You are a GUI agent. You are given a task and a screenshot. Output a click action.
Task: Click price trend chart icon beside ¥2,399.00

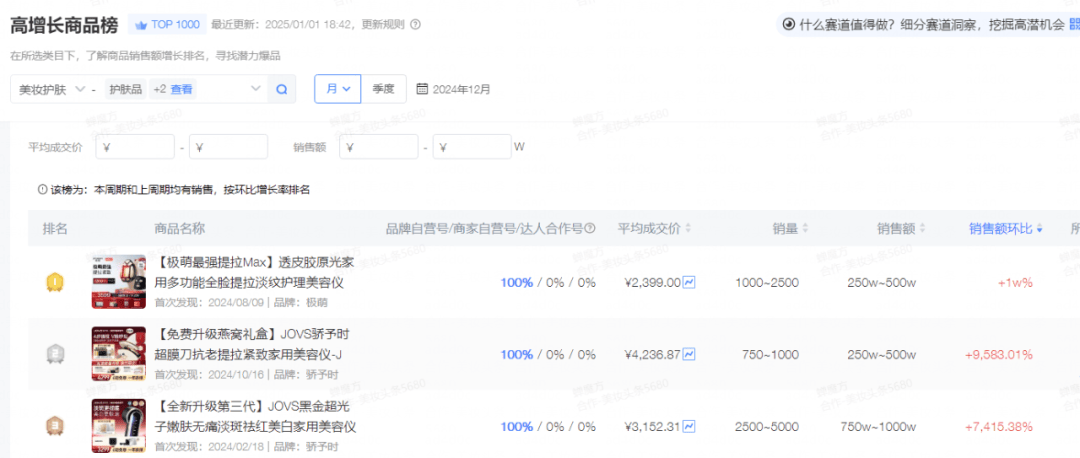pyautogui.click(x=689, y=283)
